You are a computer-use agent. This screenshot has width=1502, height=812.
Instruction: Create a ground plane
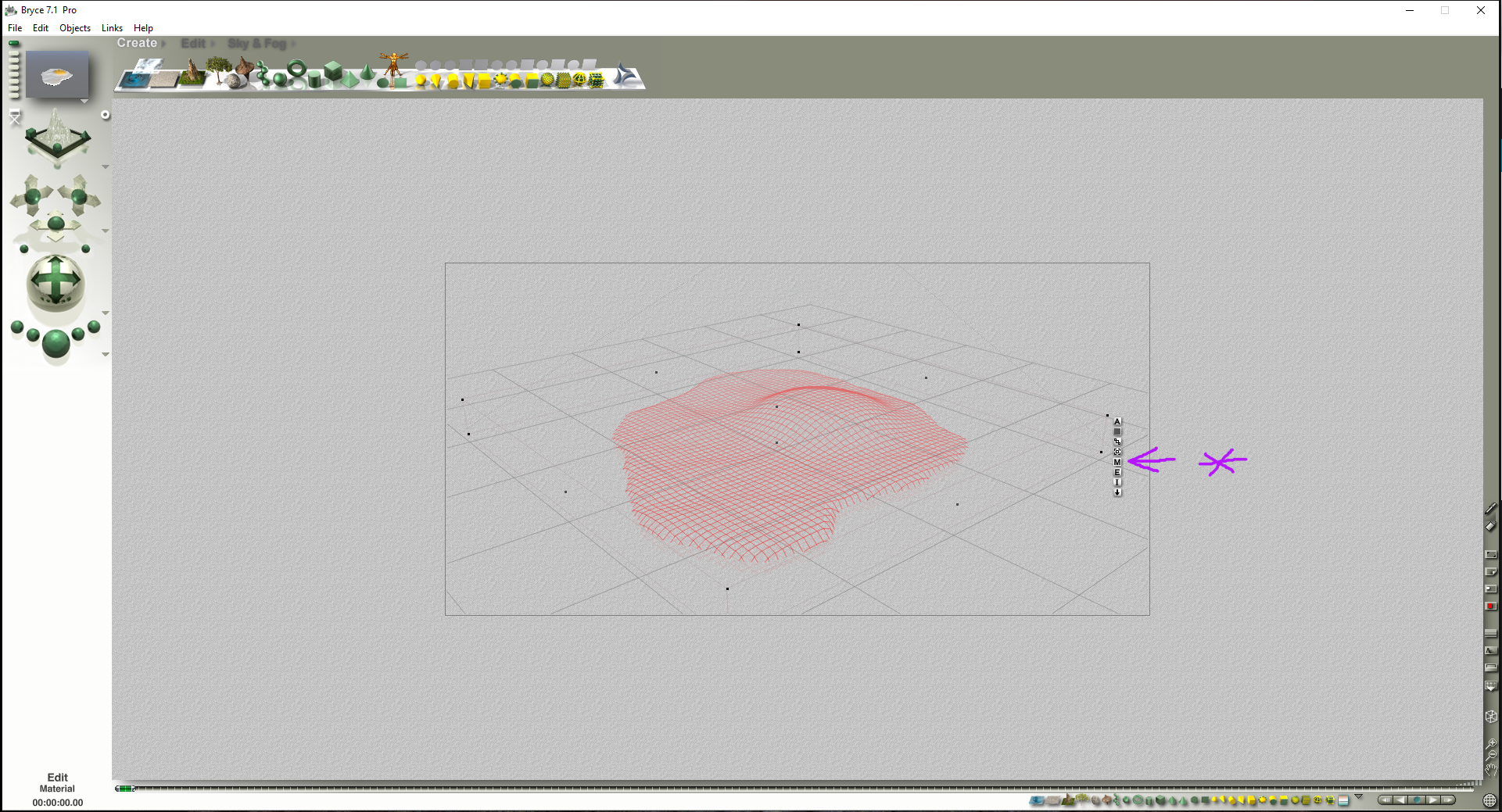[164, 80]
